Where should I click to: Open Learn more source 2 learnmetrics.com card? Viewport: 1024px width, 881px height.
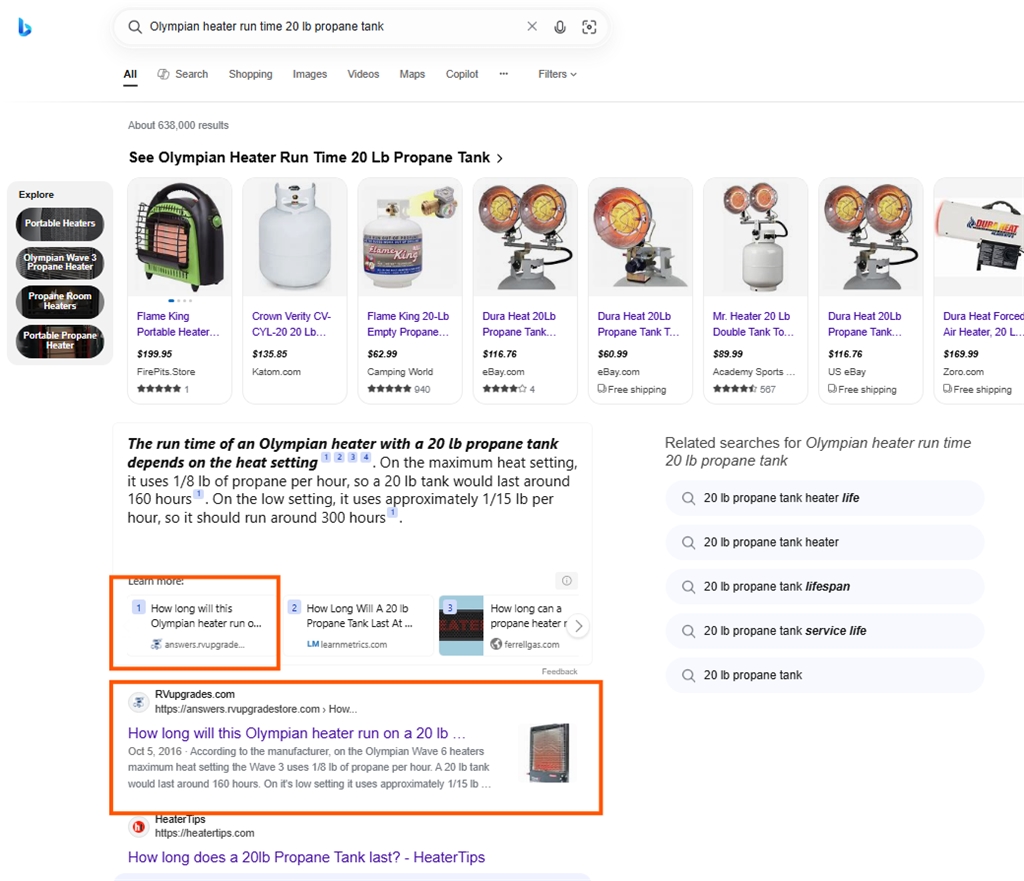point(359,626)
